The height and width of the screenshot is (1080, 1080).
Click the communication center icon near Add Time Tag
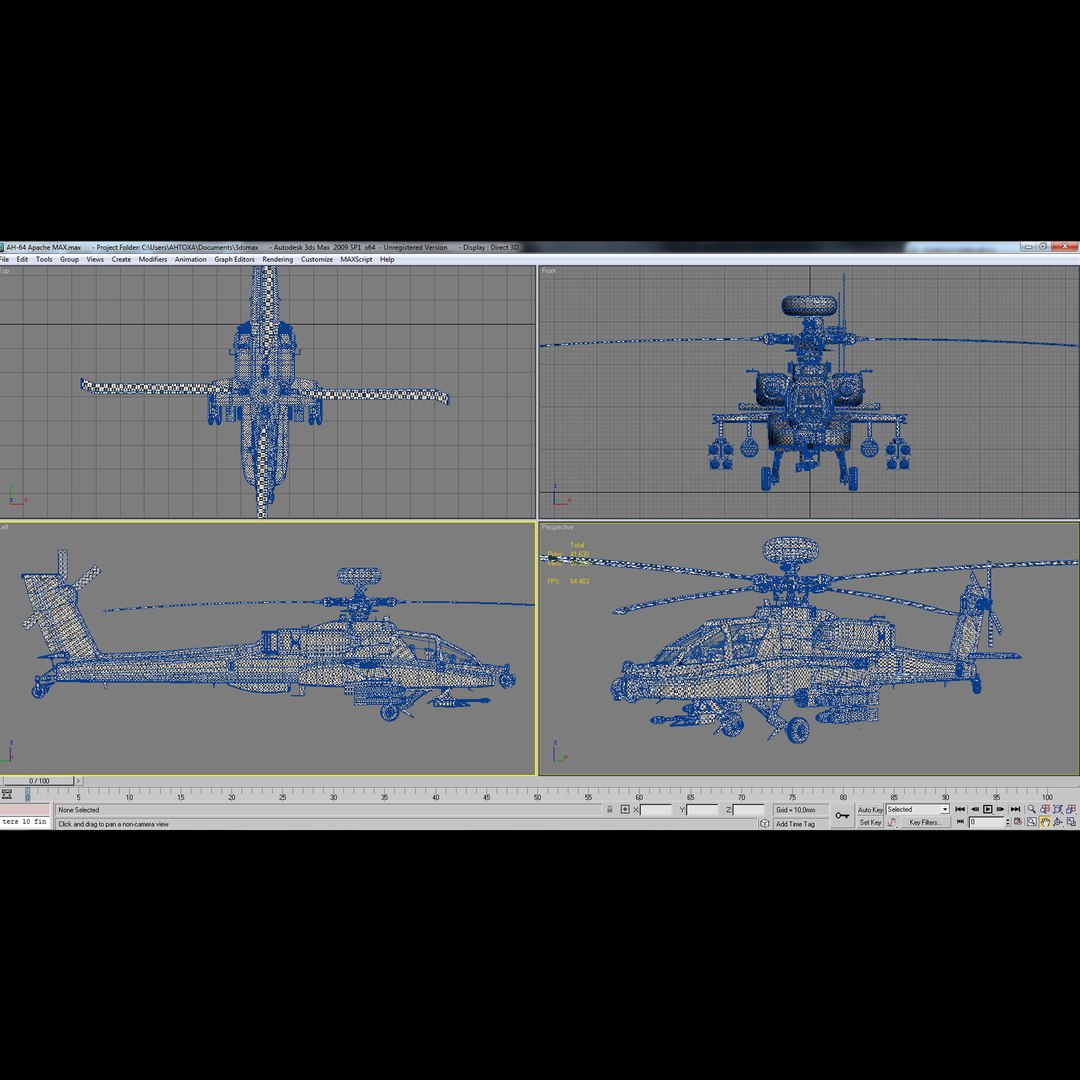click(x=764, y=824)
